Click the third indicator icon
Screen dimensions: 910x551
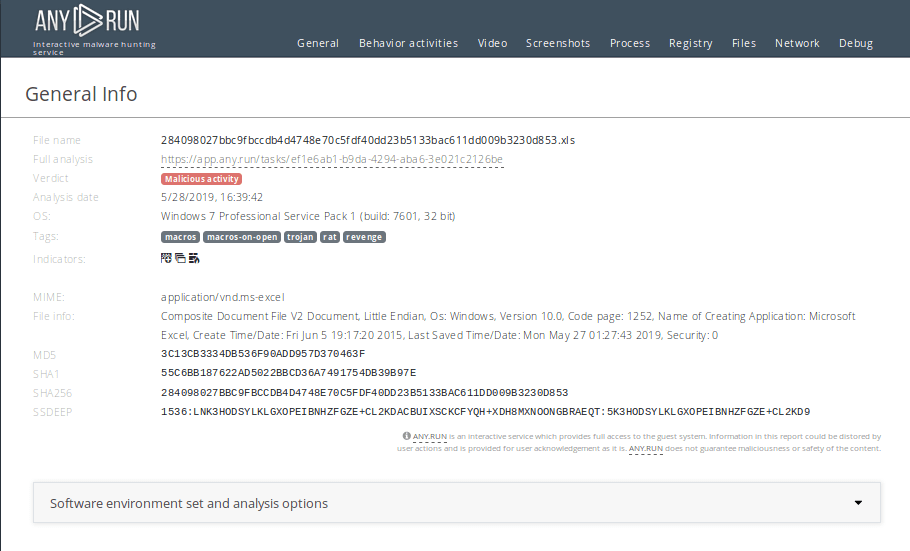(x=194, y=259)
